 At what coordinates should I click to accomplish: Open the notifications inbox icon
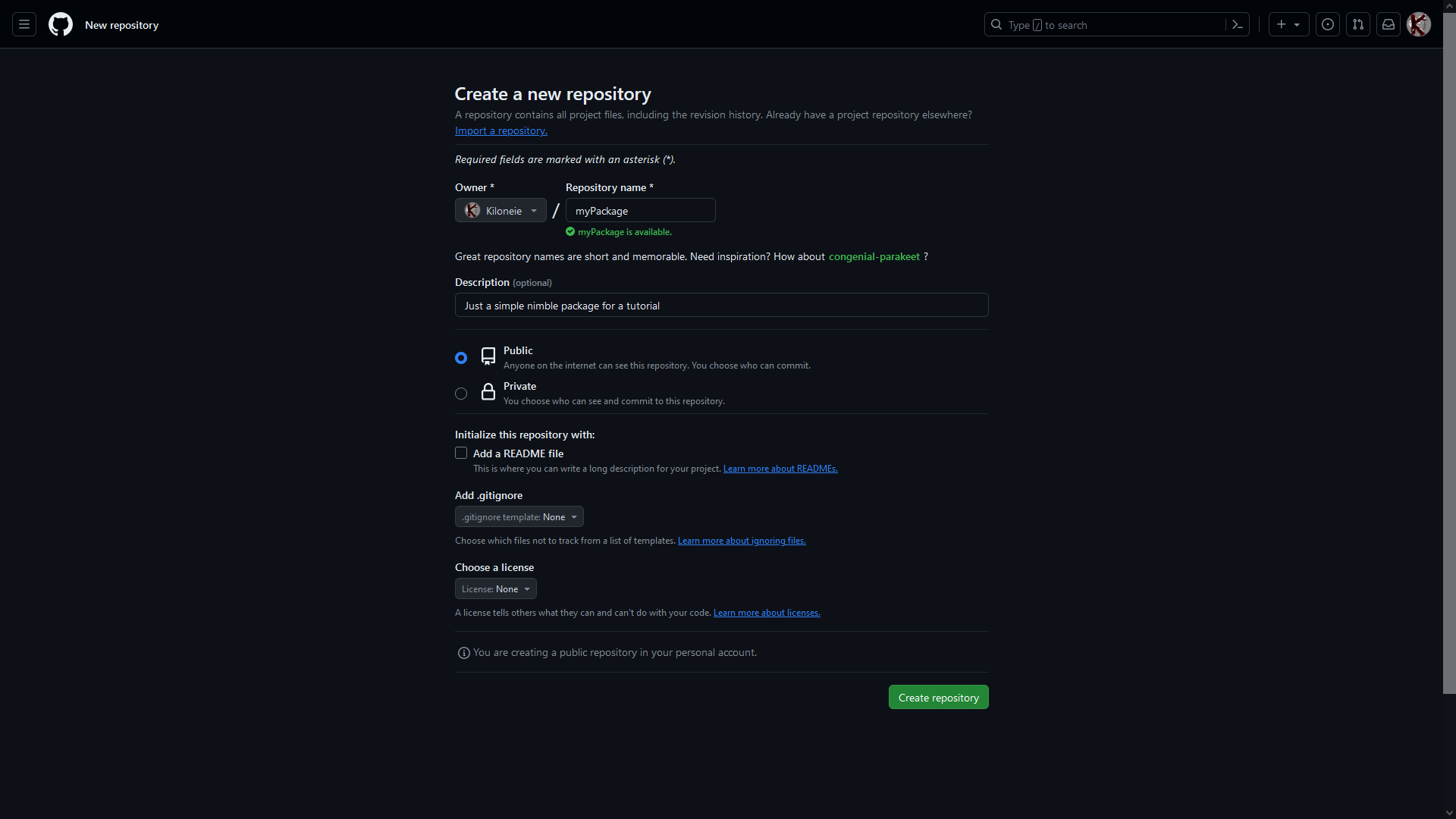point(1389,24)
